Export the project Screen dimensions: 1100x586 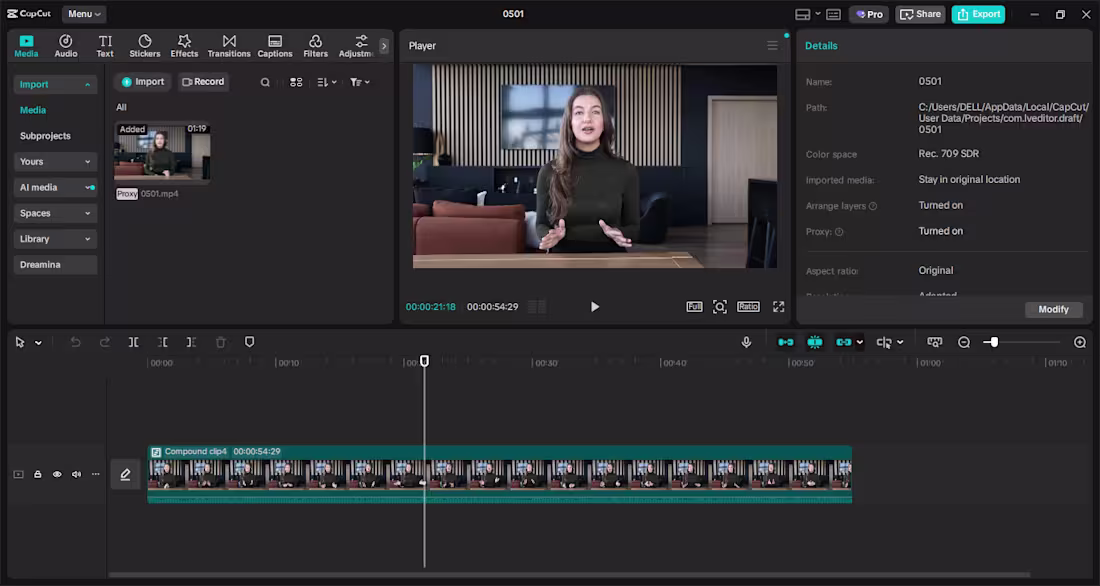[978, 14]
